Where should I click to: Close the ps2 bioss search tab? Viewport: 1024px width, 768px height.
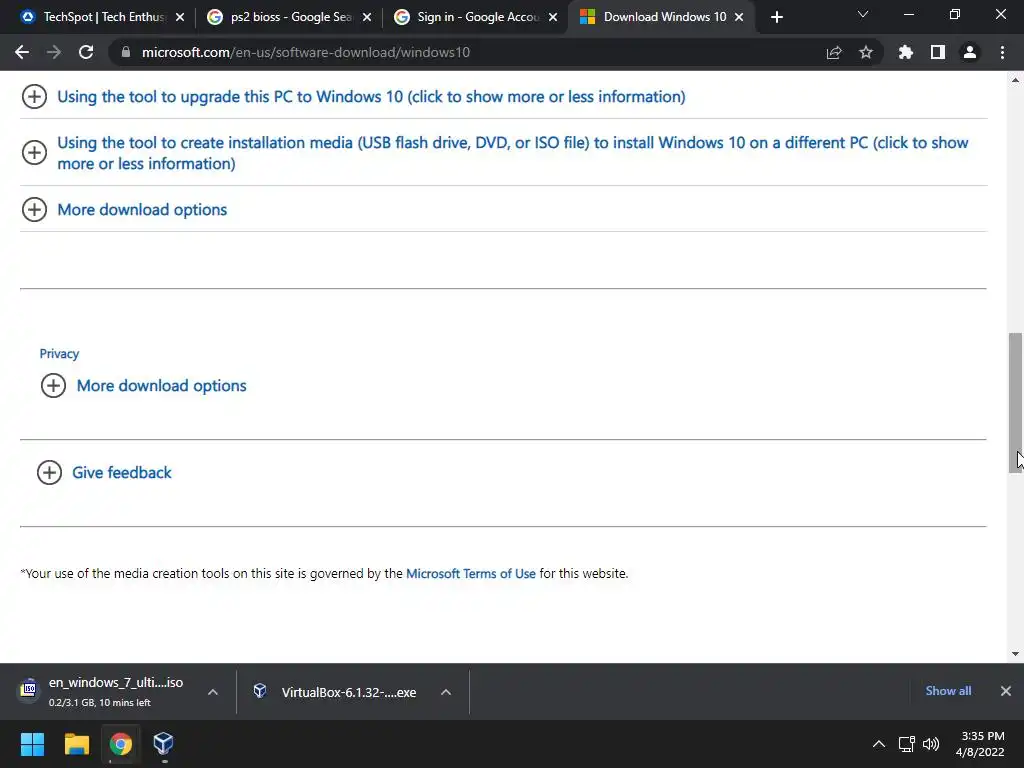coord(367,17)
